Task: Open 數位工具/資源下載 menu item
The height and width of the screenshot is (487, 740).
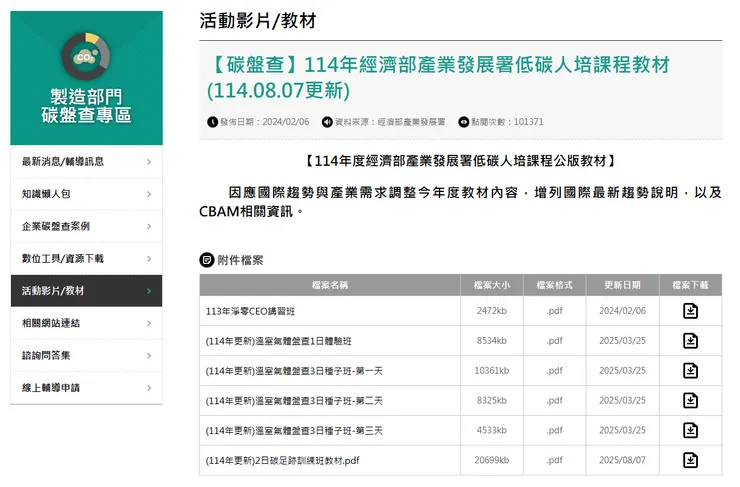Action: (86, 259)
